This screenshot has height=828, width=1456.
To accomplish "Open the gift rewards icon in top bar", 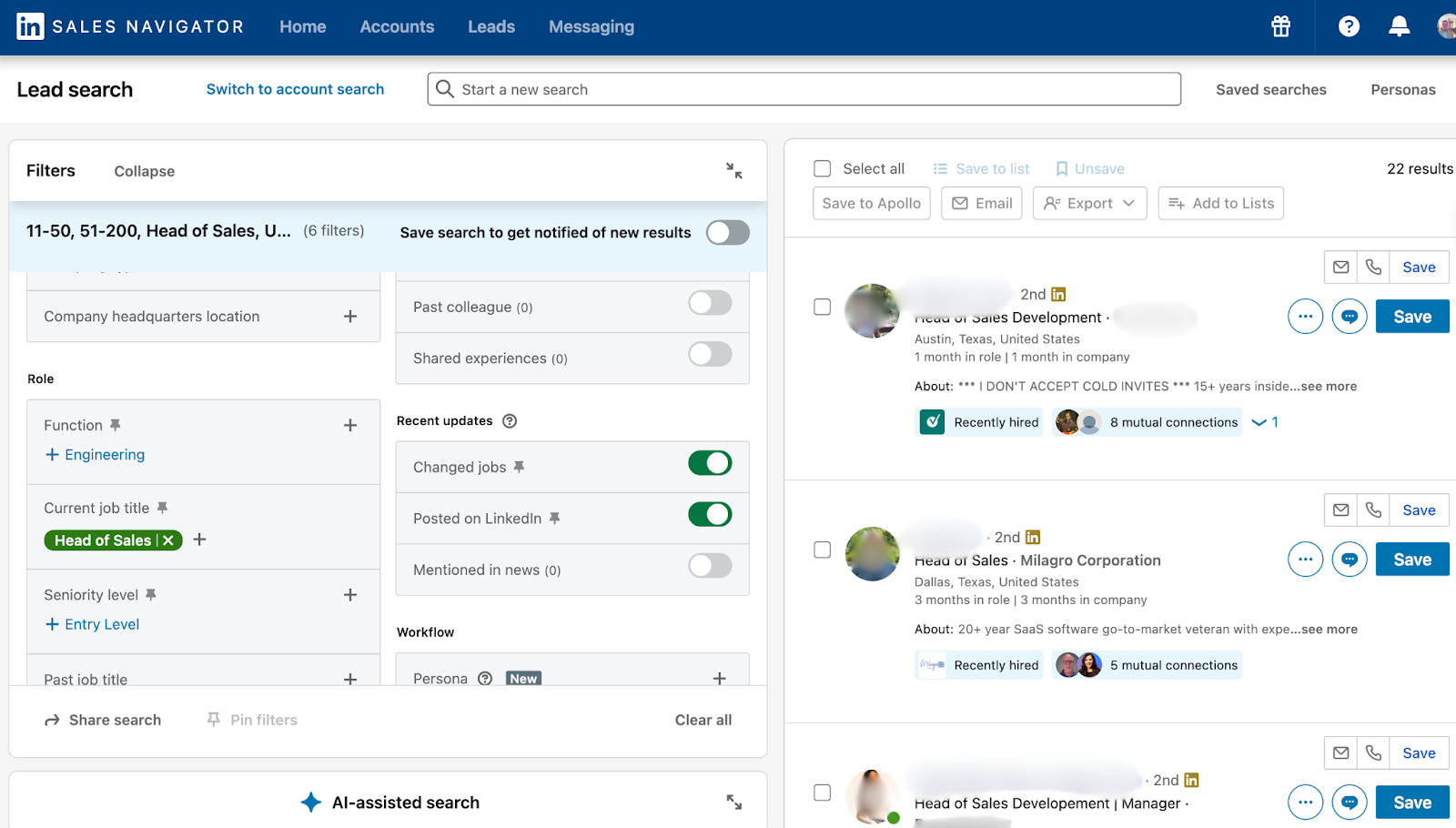I will 1280,26.
